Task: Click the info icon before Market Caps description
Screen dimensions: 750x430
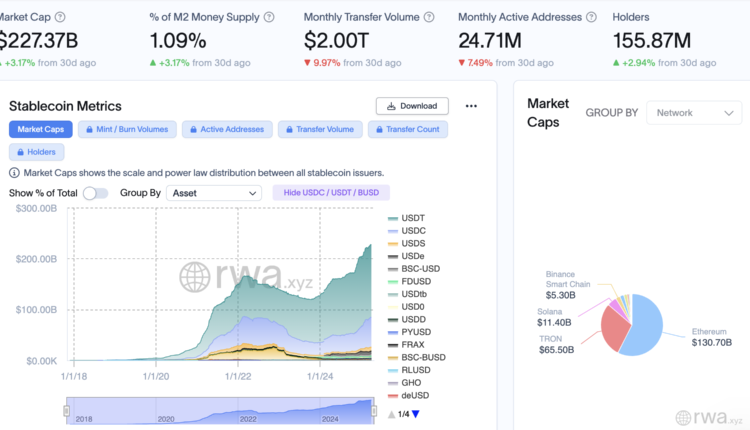Action: [14, 173]
